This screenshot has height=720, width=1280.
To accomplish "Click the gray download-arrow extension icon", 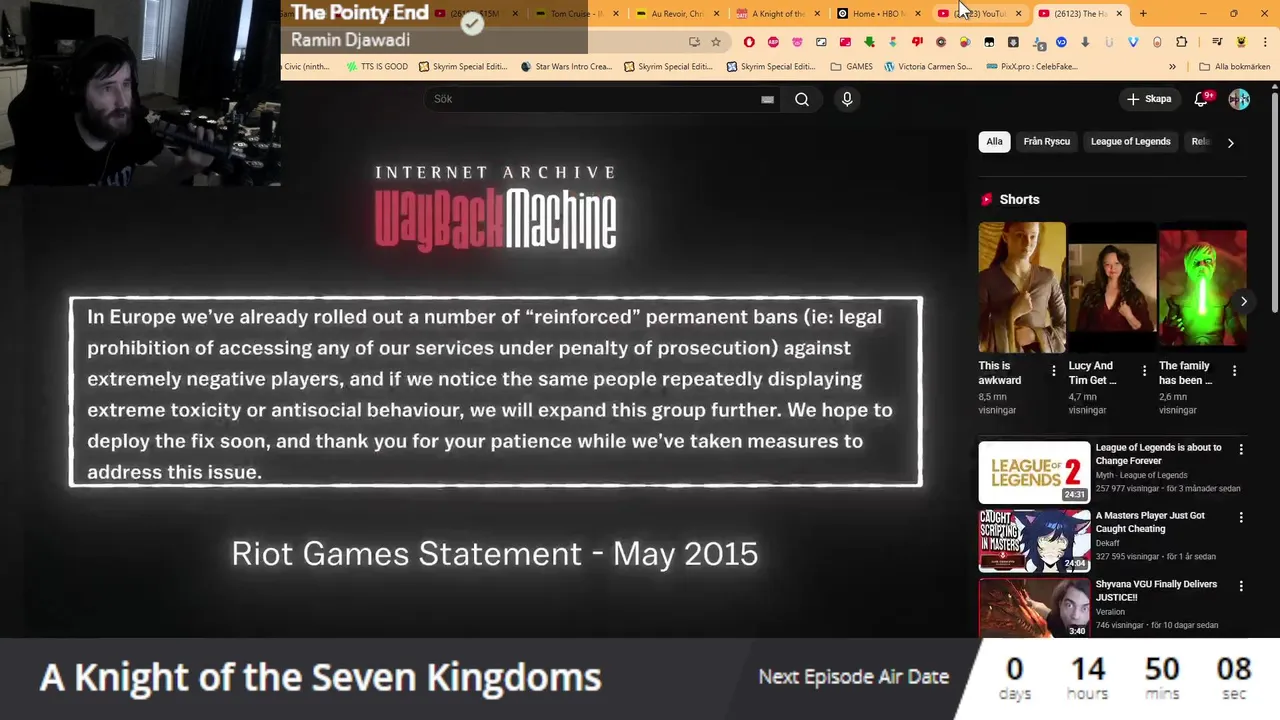I will pyautogui.click(x=1085, y=42).
